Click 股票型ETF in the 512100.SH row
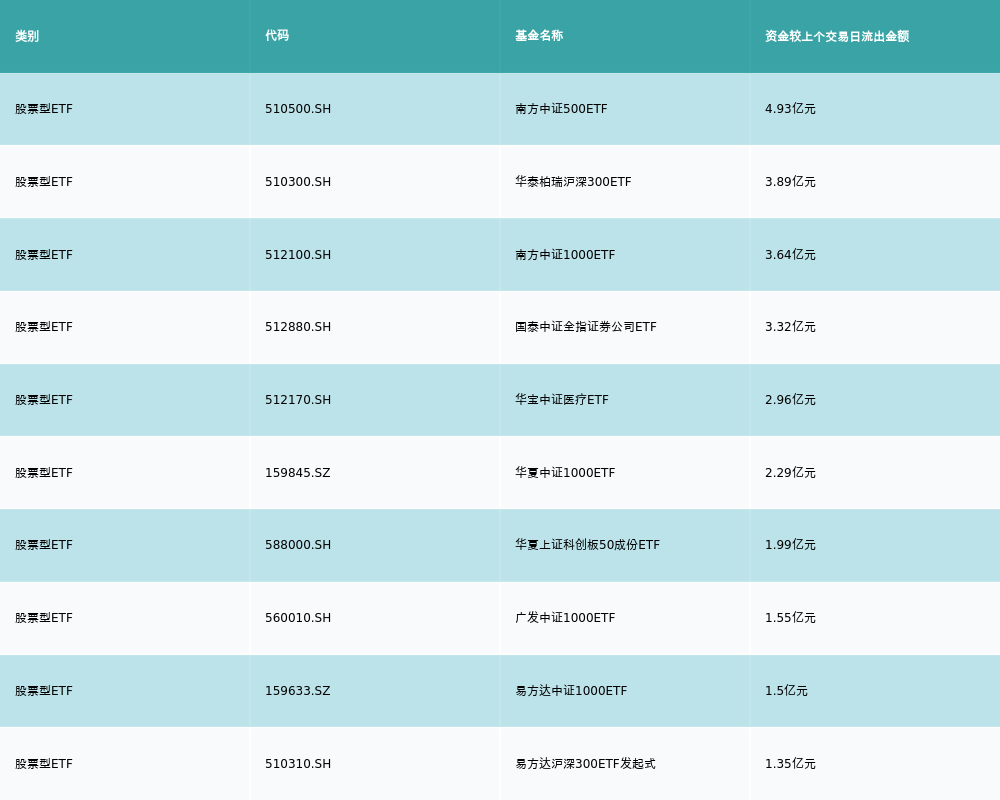The image size is (1000, 800). point(44,255)
